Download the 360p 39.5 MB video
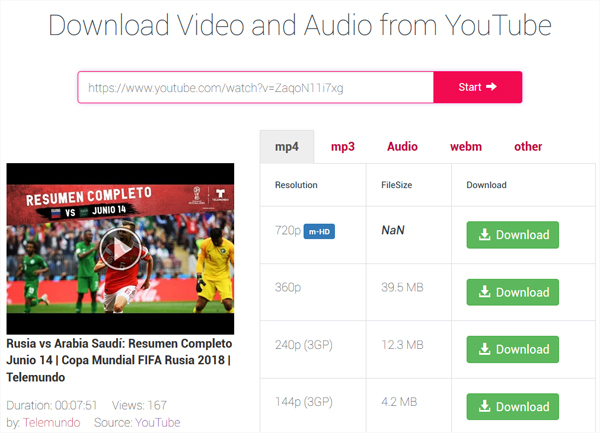This screenshot has height=433, width=600. pyautogui.click(x=513, y=292)
